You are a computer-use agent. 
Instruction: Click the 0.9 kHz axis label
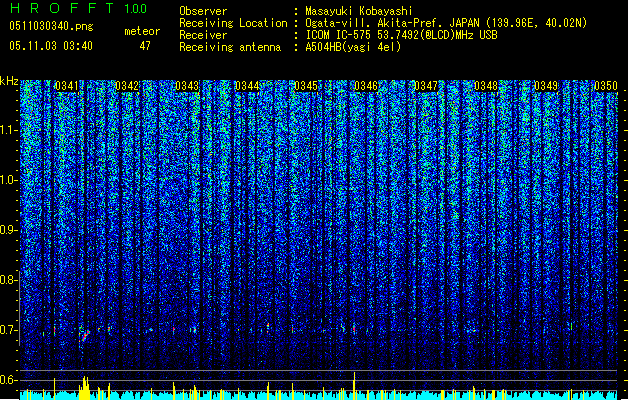tap(9, 230)
